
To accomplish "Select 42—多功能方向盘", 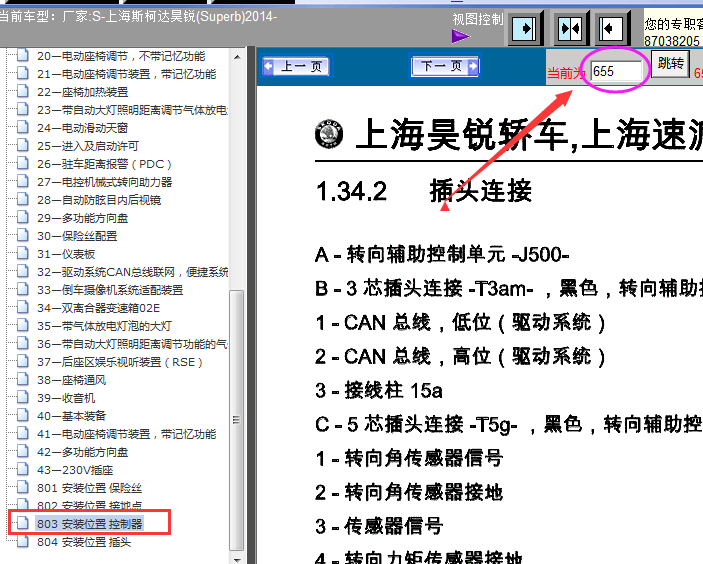I will pos(82,452).
